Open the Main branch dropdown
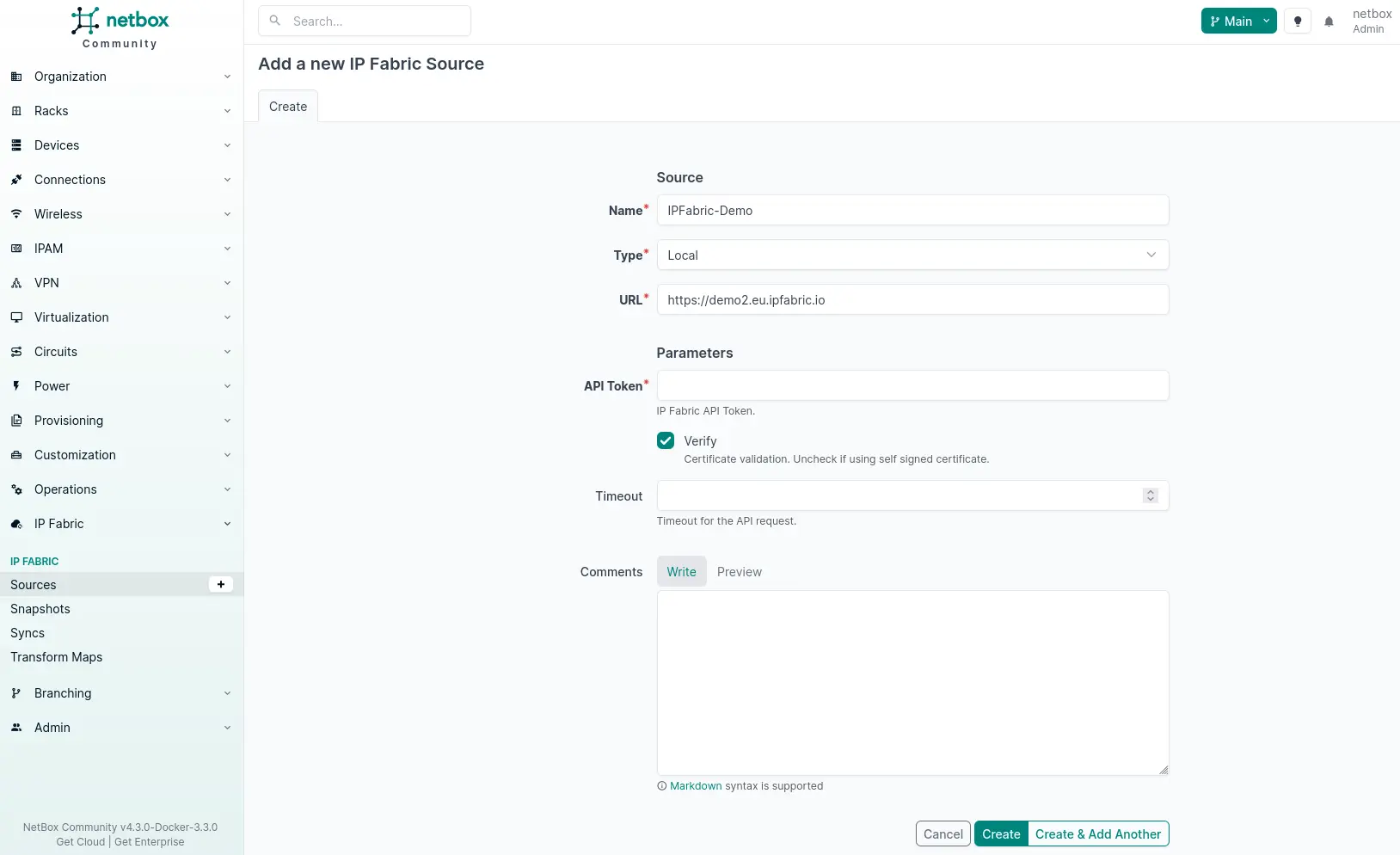 [x=1238, y=22]
